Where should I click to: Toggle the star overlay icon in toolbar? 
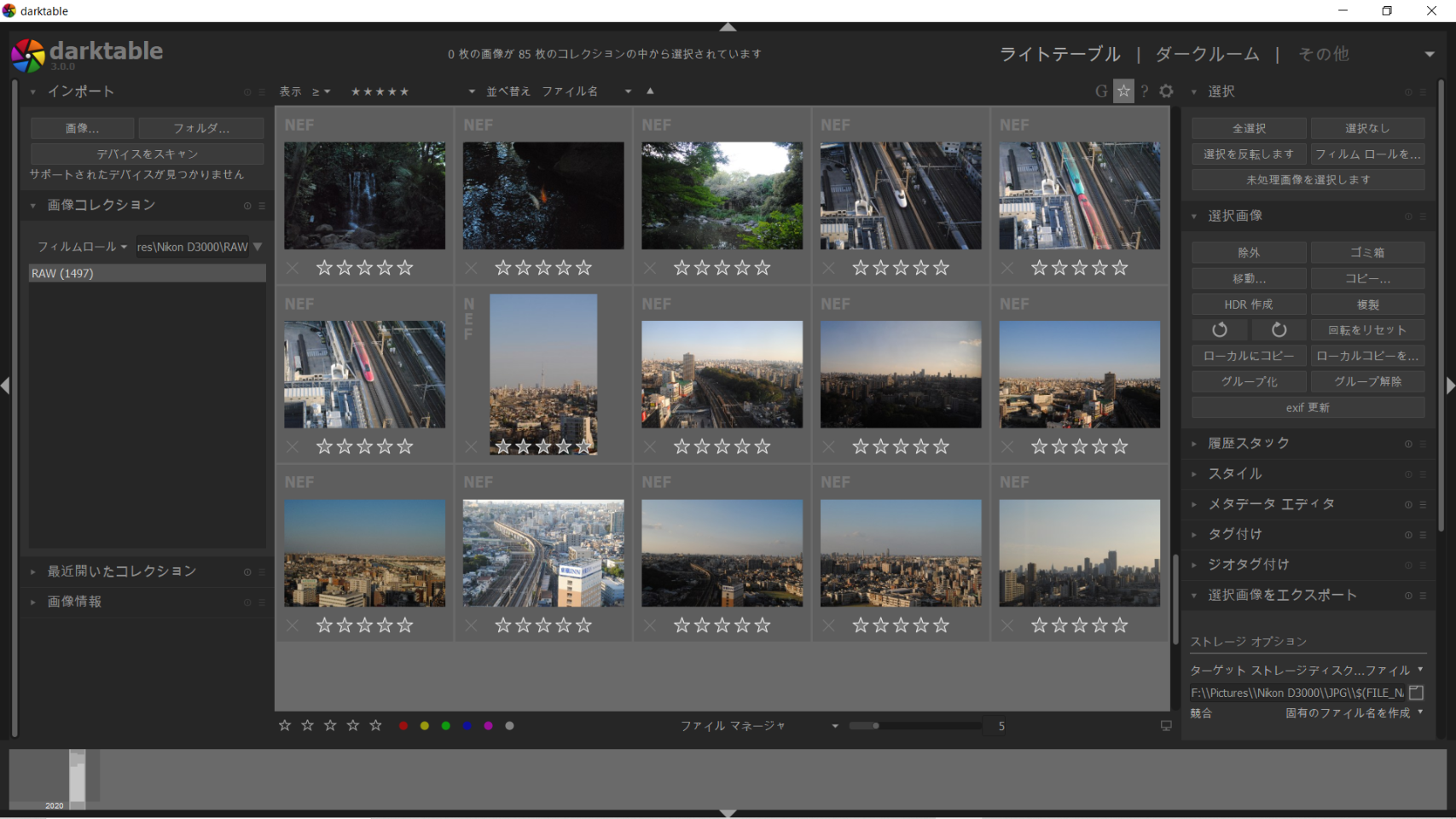(1123, 91)
